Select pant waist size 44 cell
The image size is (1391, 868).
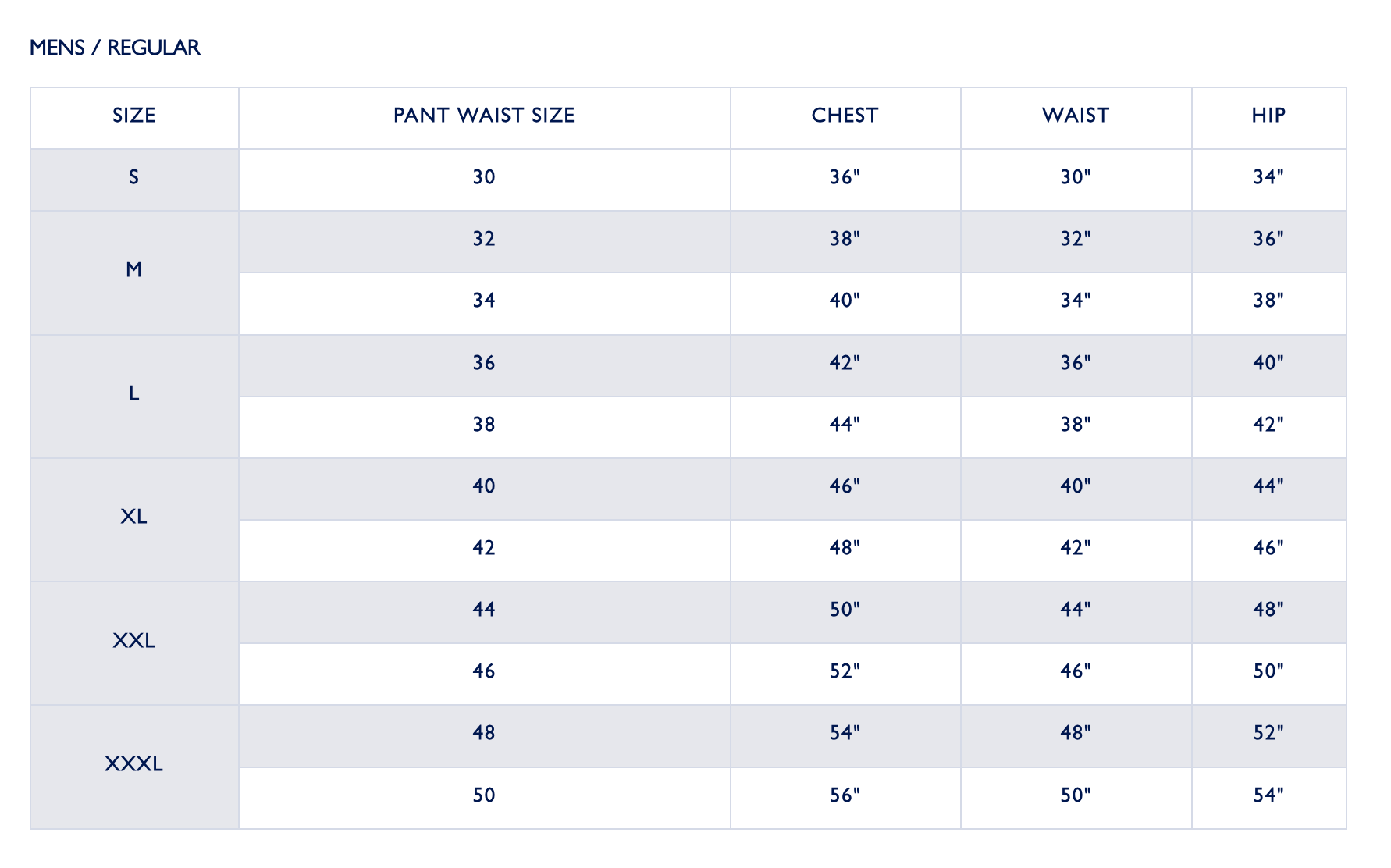point(484,612)
